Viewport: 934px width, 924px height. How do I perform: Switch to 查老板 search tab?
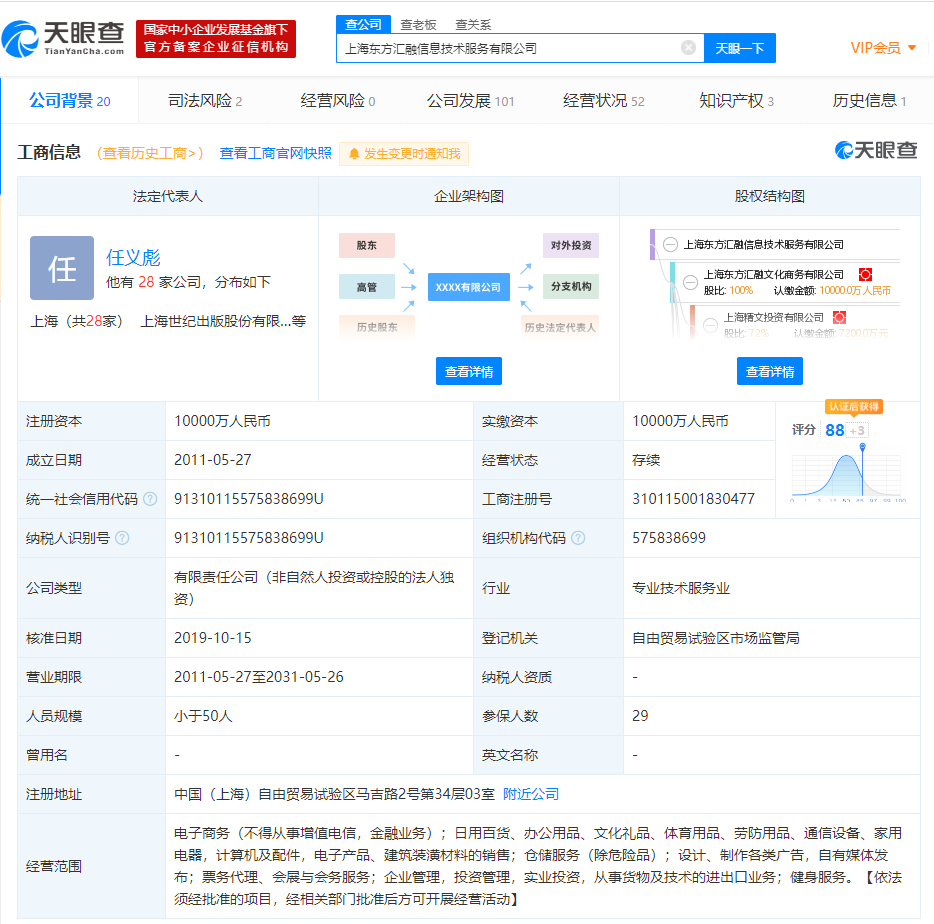(x=418, y=24)
